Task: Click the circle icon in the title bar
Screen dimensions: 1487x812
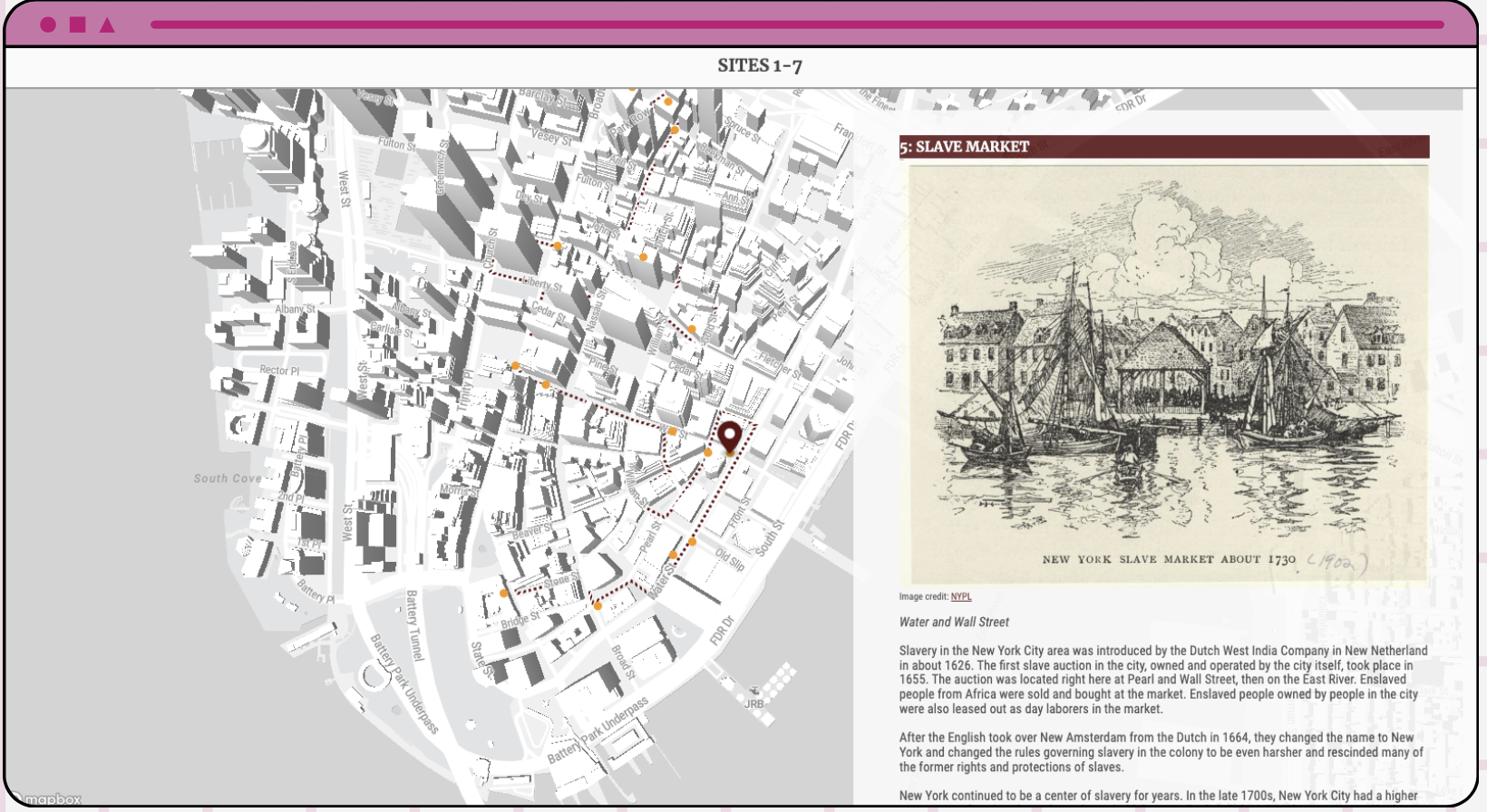Action: [48, 24]
